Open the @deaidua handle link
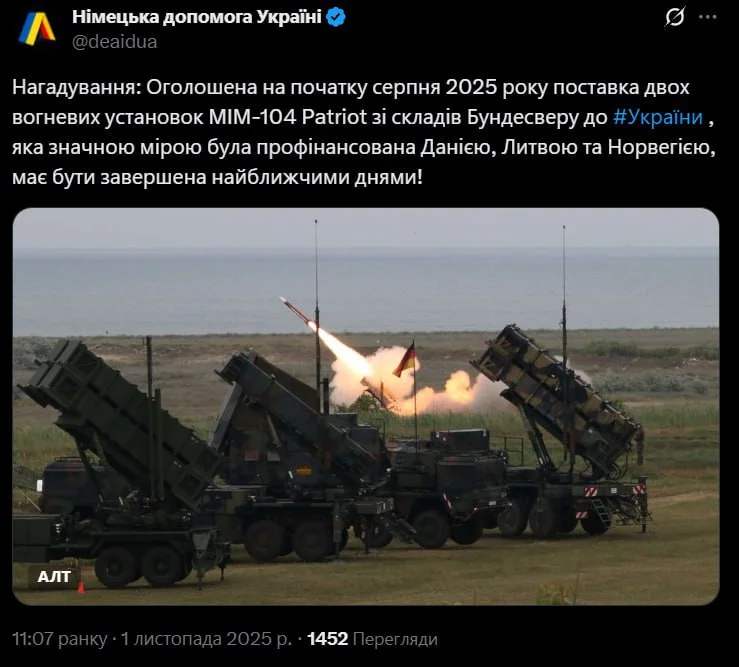This screenshot has height=667, width=739. (115, 41)
